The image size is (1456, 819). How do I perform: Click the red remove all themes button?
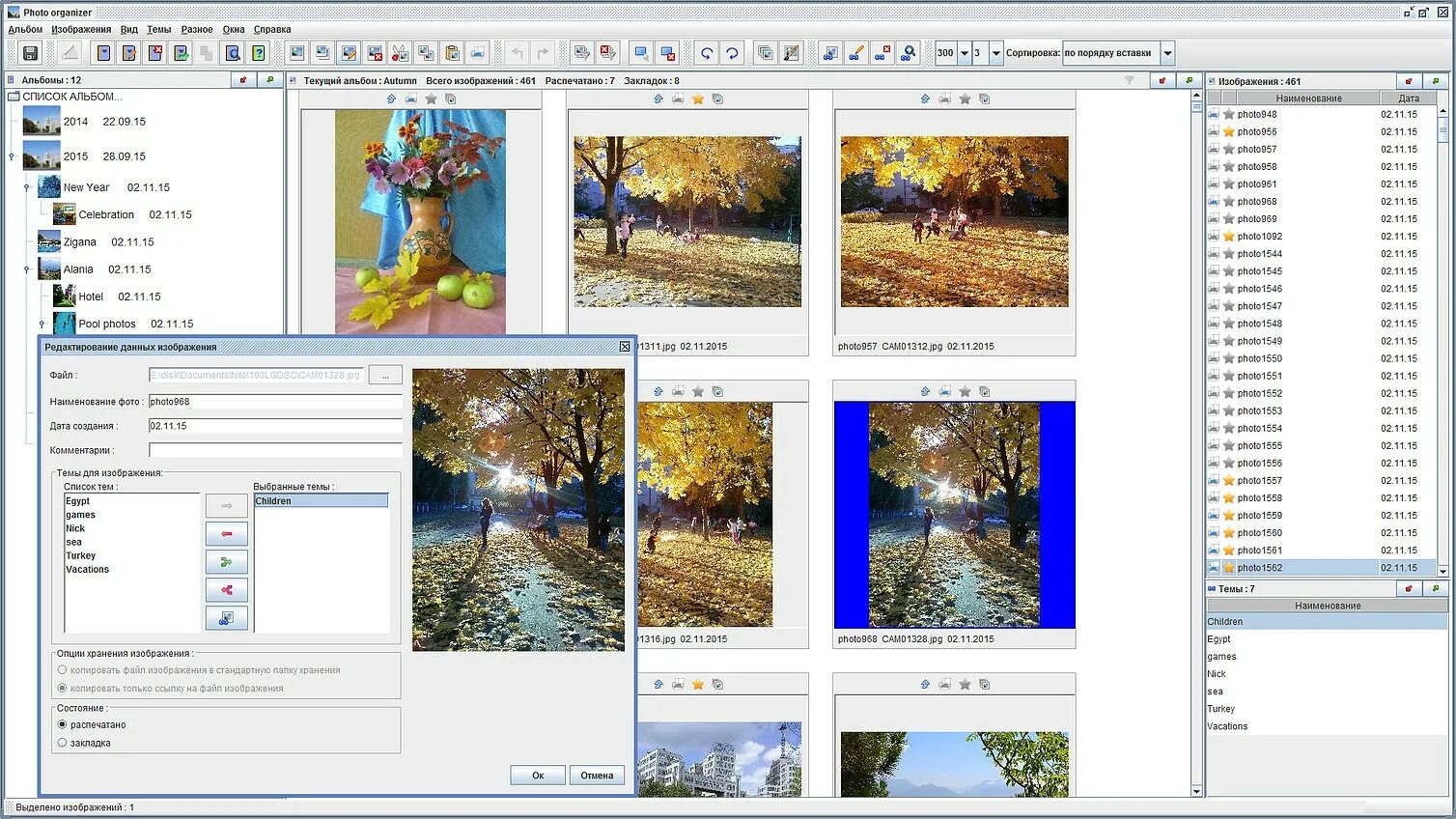click(x=227, y=589)
